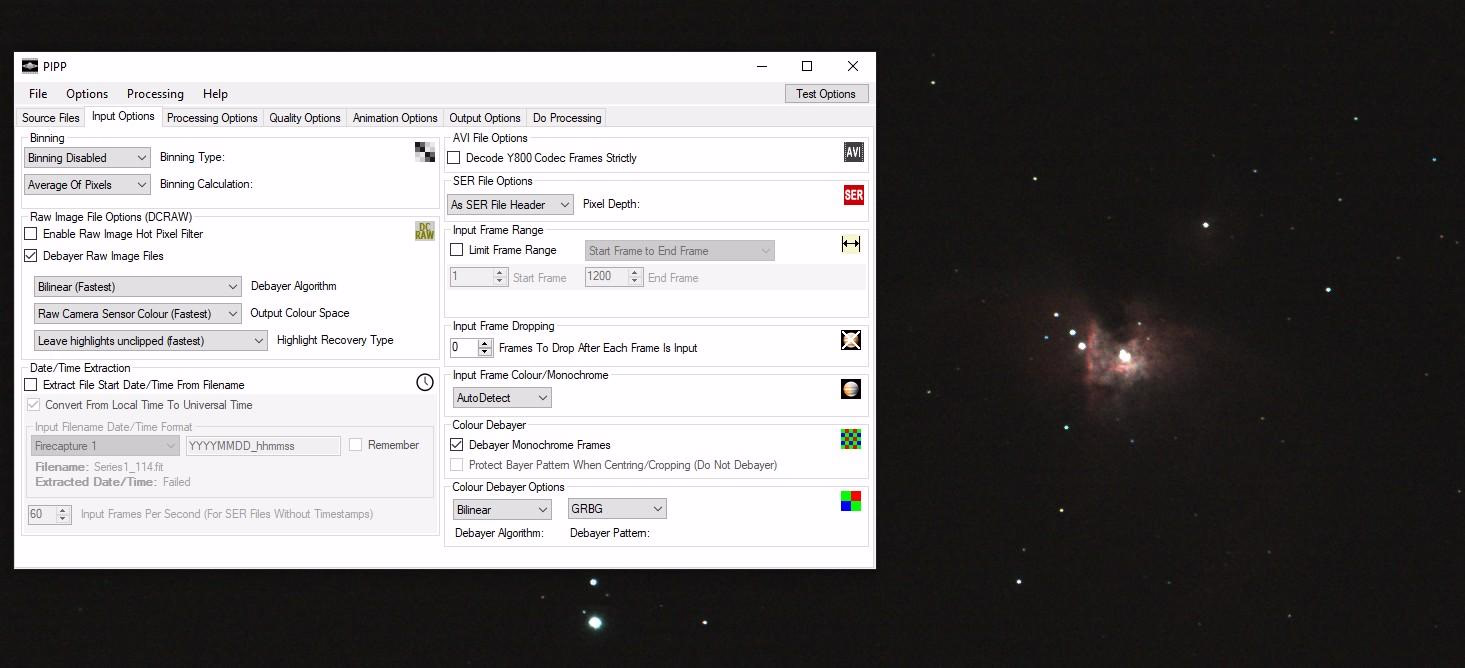Click the Bayer pattern Colour Debayer icon
Image resolution: width=1465 pixels, height=668 pixels.
click(851, 439)
